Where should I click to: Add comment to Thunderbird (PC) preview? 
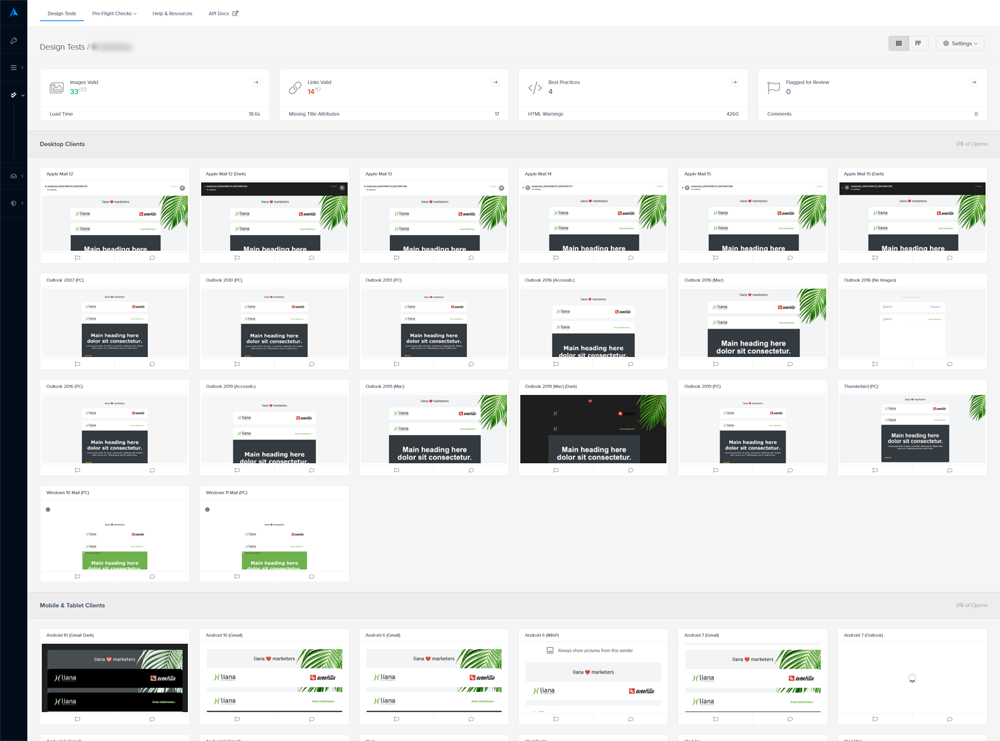click(949, 470)
